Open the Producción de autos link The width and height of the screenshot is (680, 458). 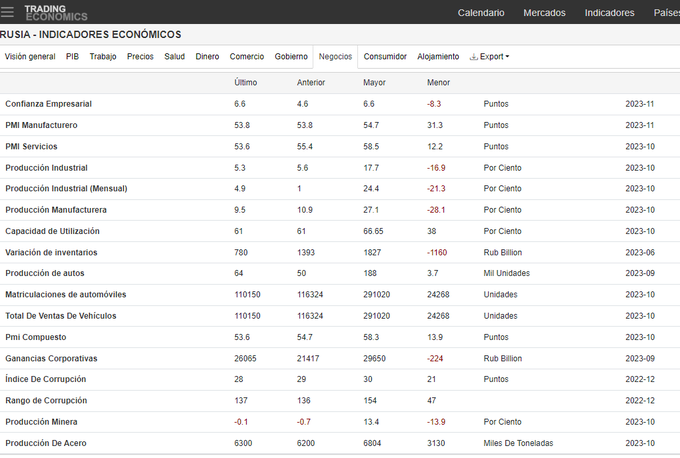(45, 273)
